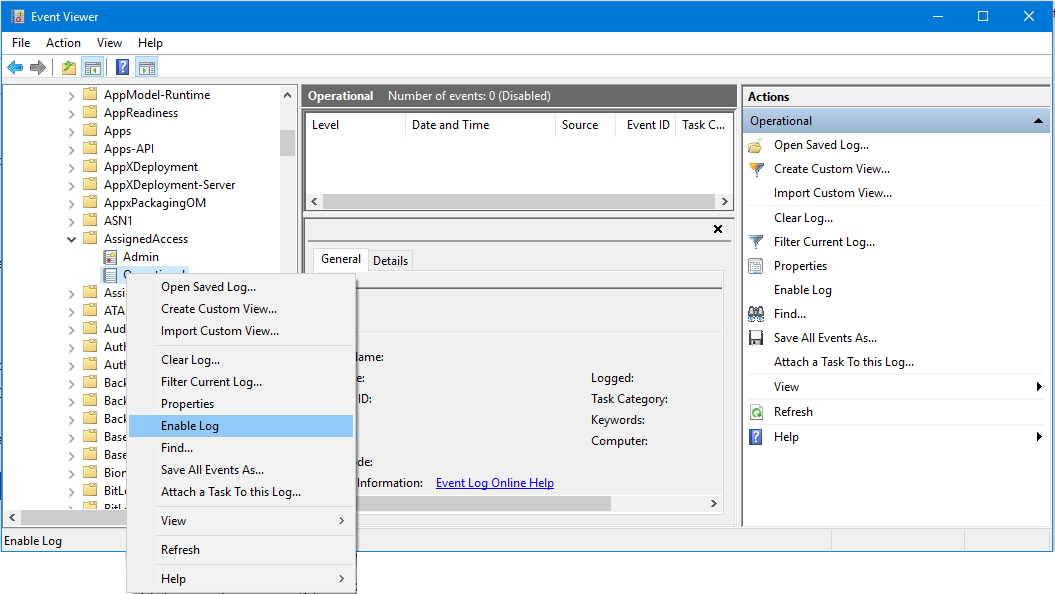This screenshot has width=1055, height=594.
Task: Collapse the AssignedAccess tree node
Action: 71,239
